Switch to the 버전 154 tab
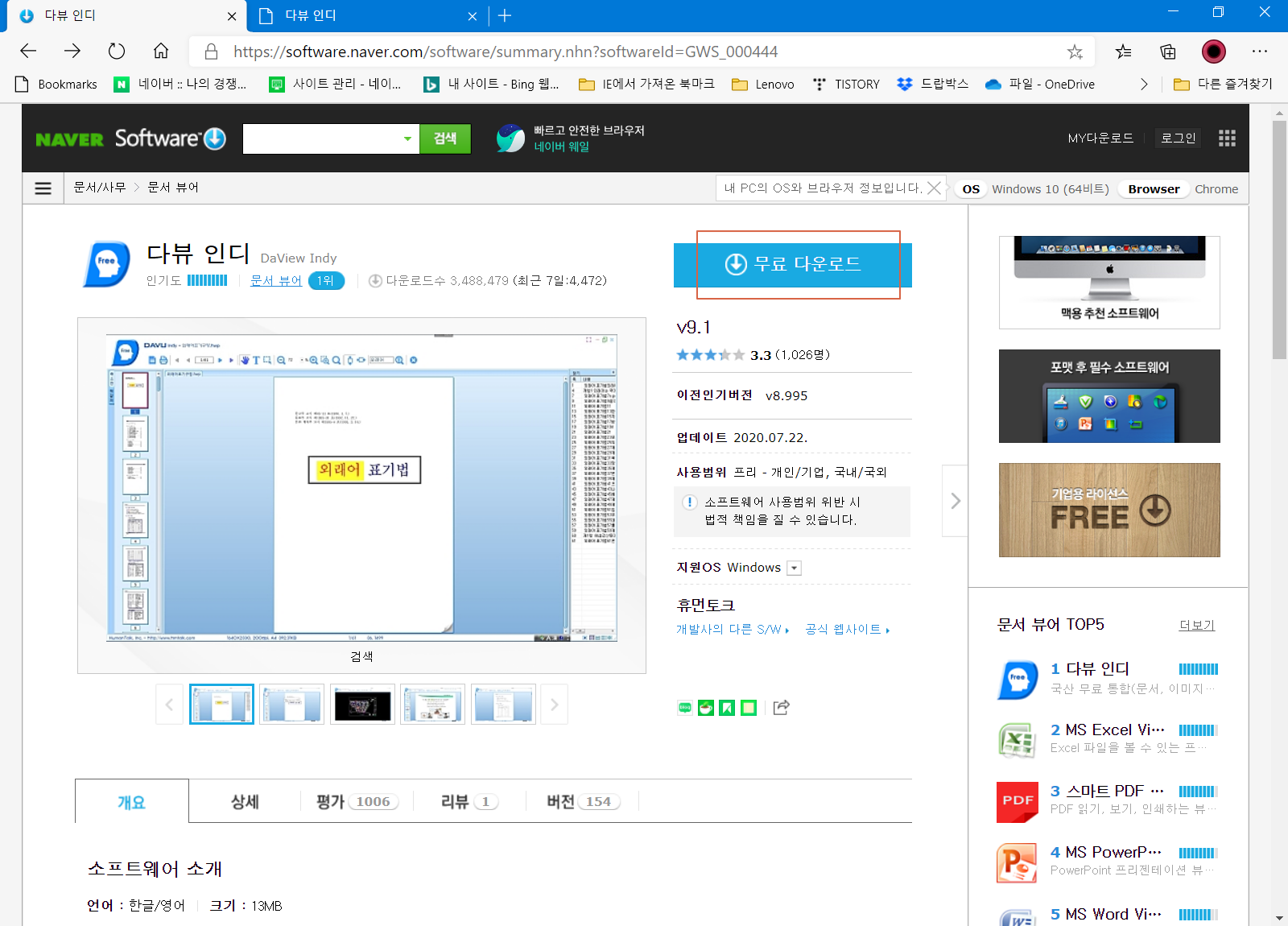1288x926 pixels. 583,802
